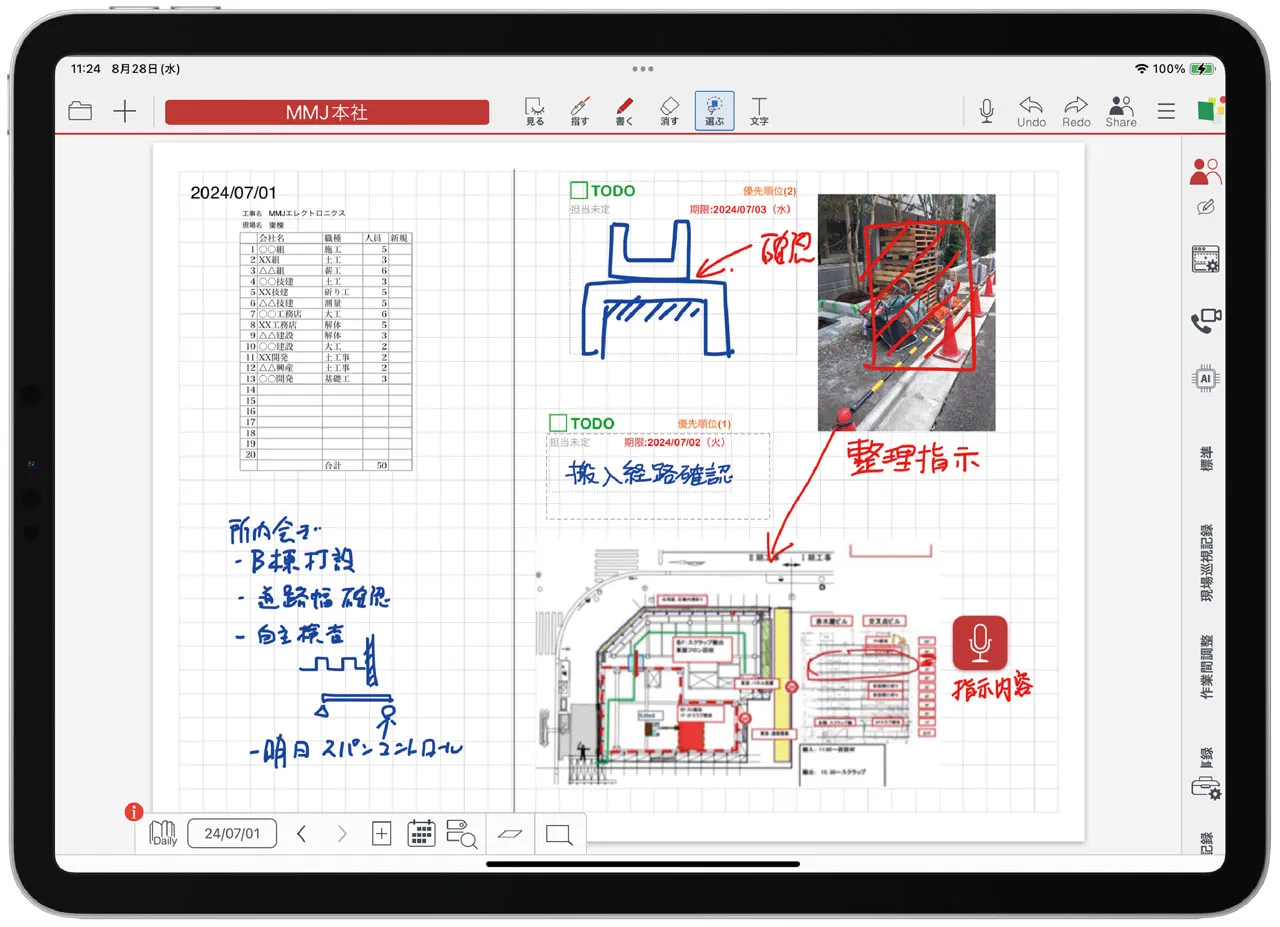Select the 消す eraser tool

670,111
